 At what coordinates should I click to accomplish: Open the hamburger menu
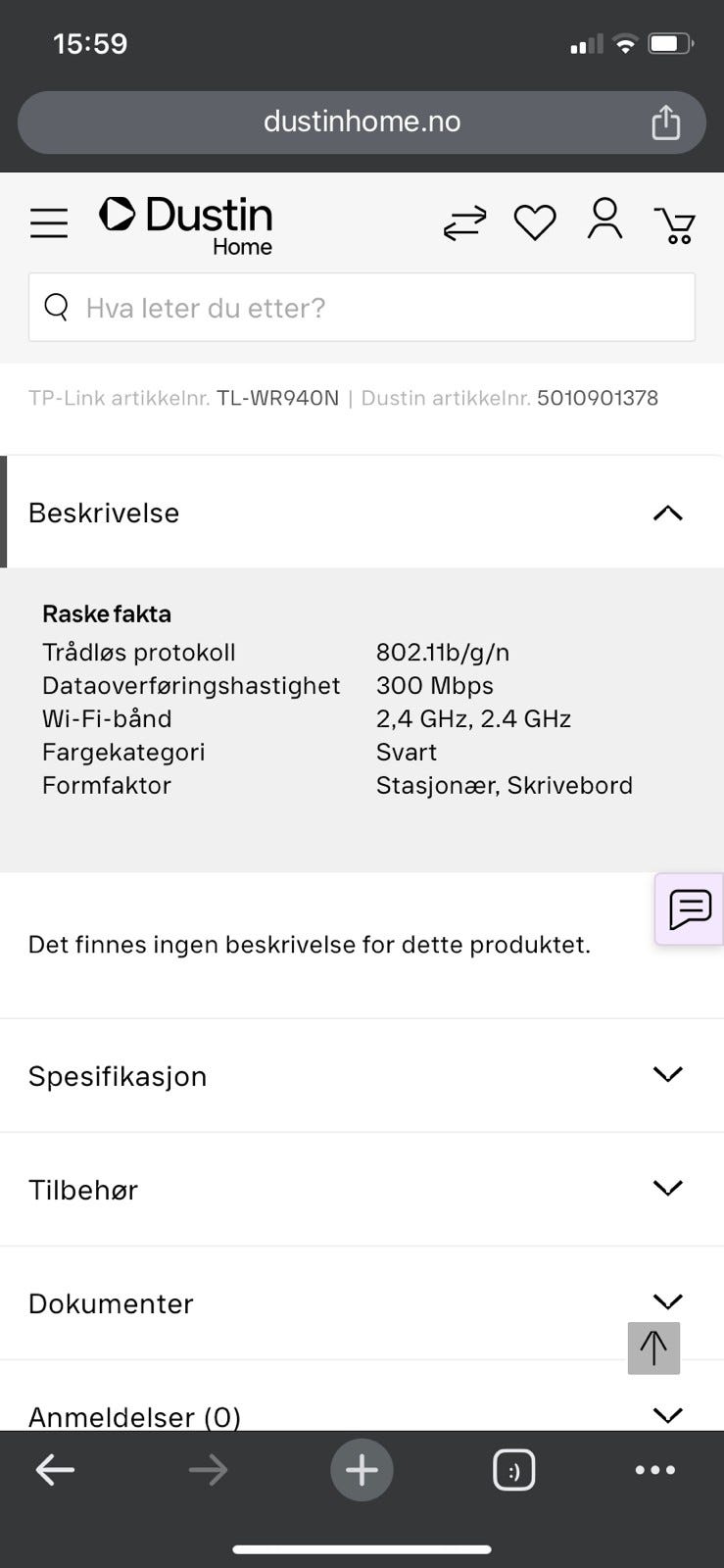click(49, 223)
